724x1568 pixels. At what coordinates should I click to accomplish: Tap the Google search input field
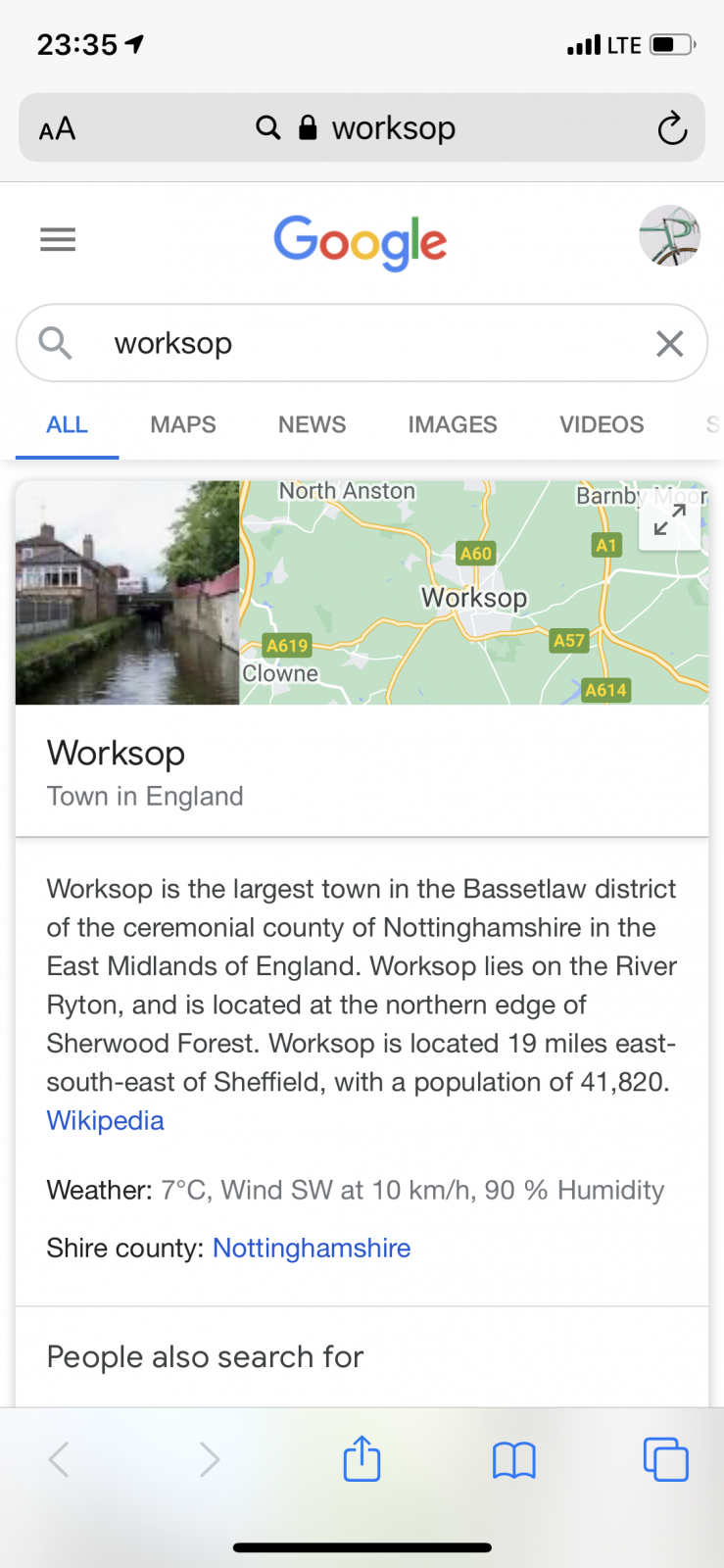click(372, 343)
